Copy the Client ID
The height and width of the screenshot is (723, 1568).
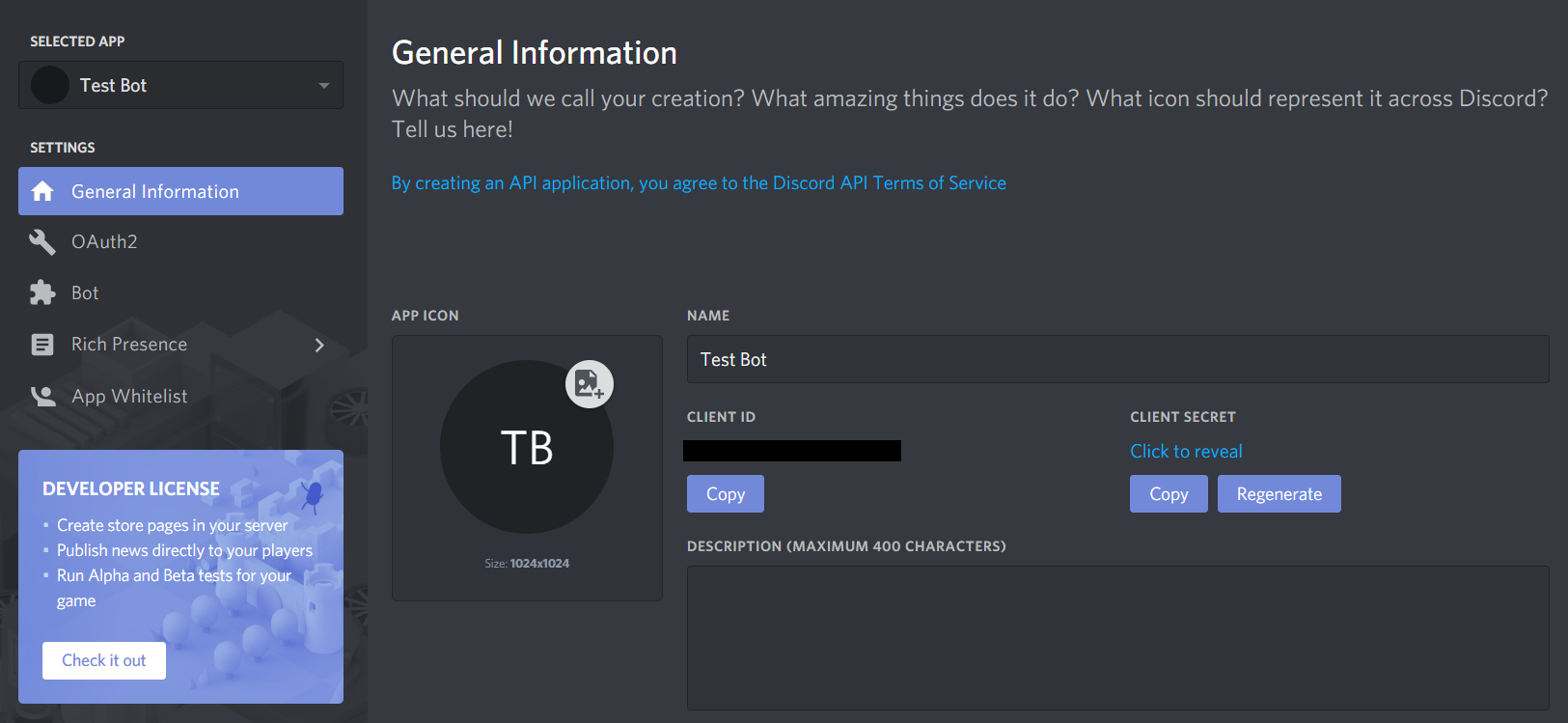pyautogui.click(x=725, y=494)
